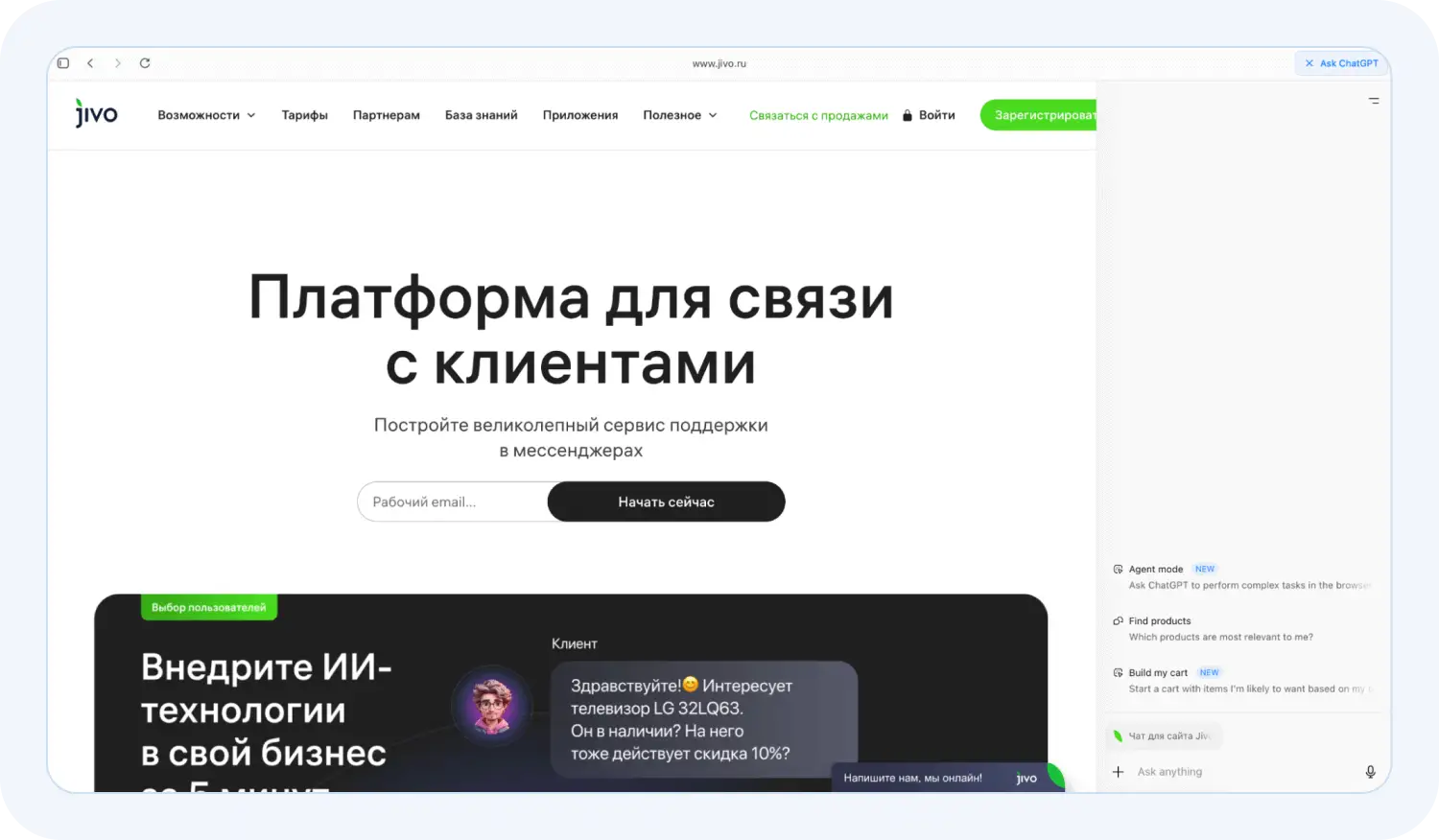
Task: Open the Тарифы page
Action: click(x=304, y=115)
